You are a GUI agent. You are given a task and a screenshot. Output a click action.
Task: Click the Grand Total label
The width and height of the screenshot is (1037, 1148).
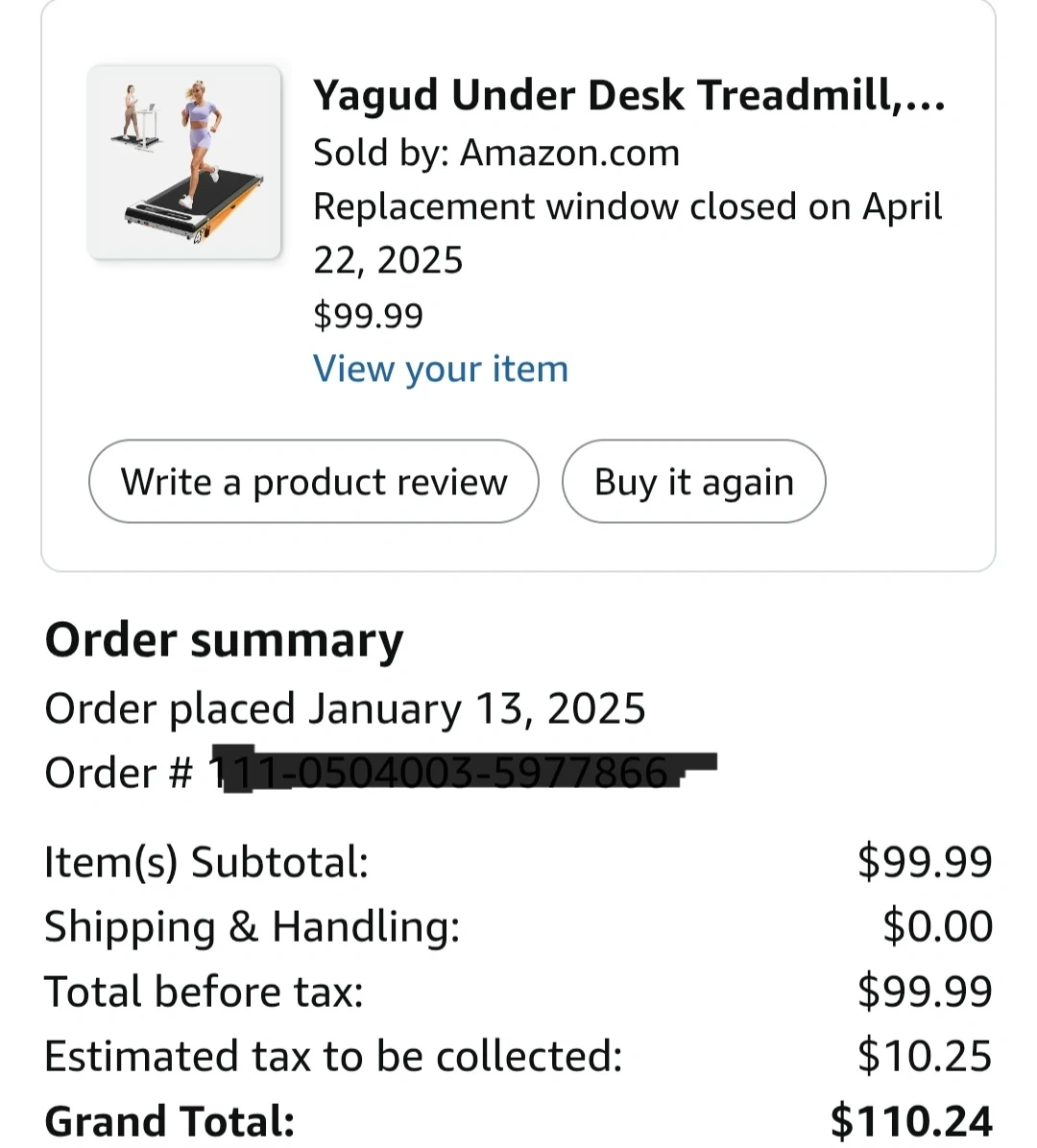(170, 1121)
